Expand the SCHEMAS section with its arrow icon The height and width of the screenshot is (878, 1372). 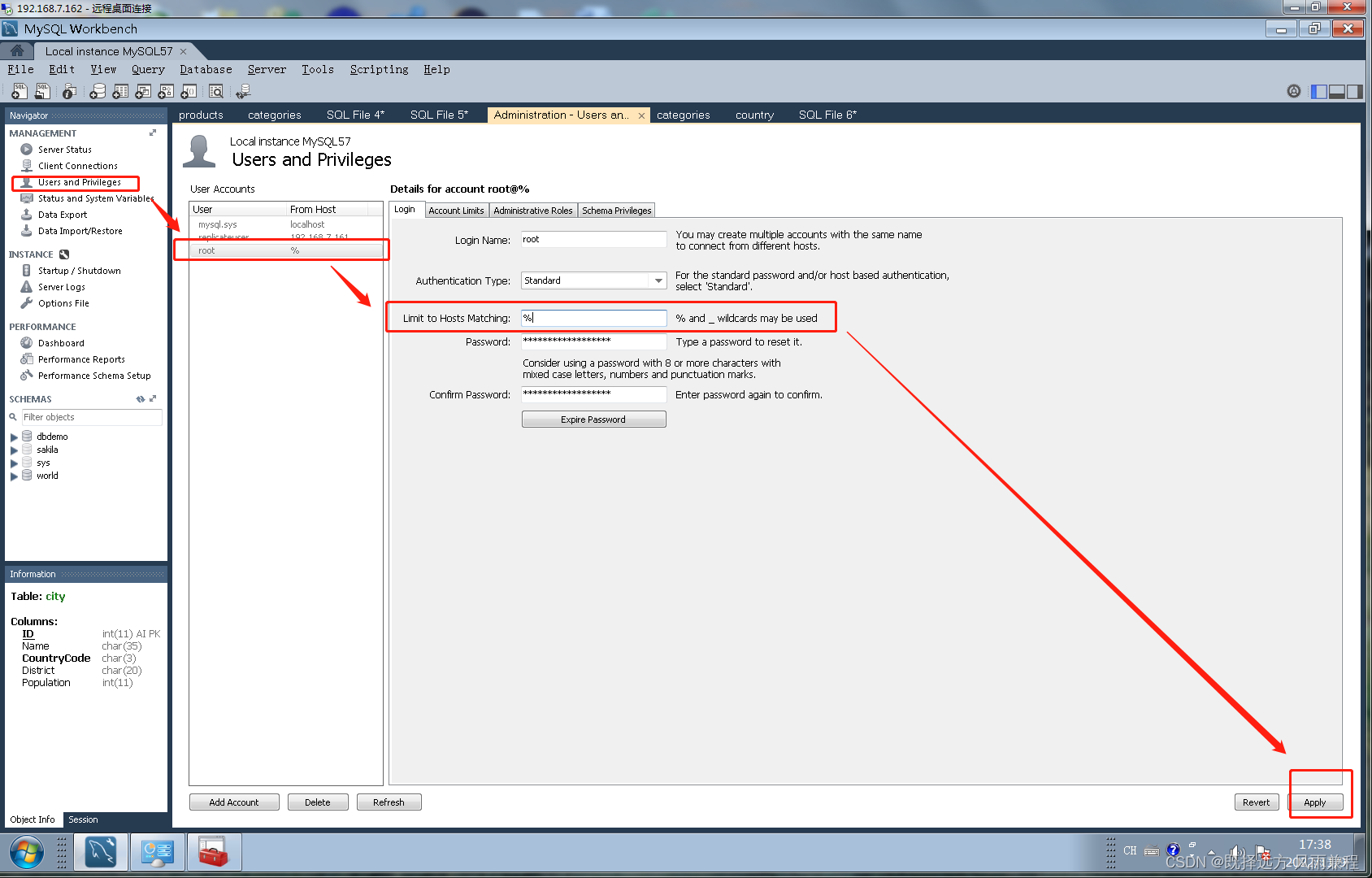153,399
